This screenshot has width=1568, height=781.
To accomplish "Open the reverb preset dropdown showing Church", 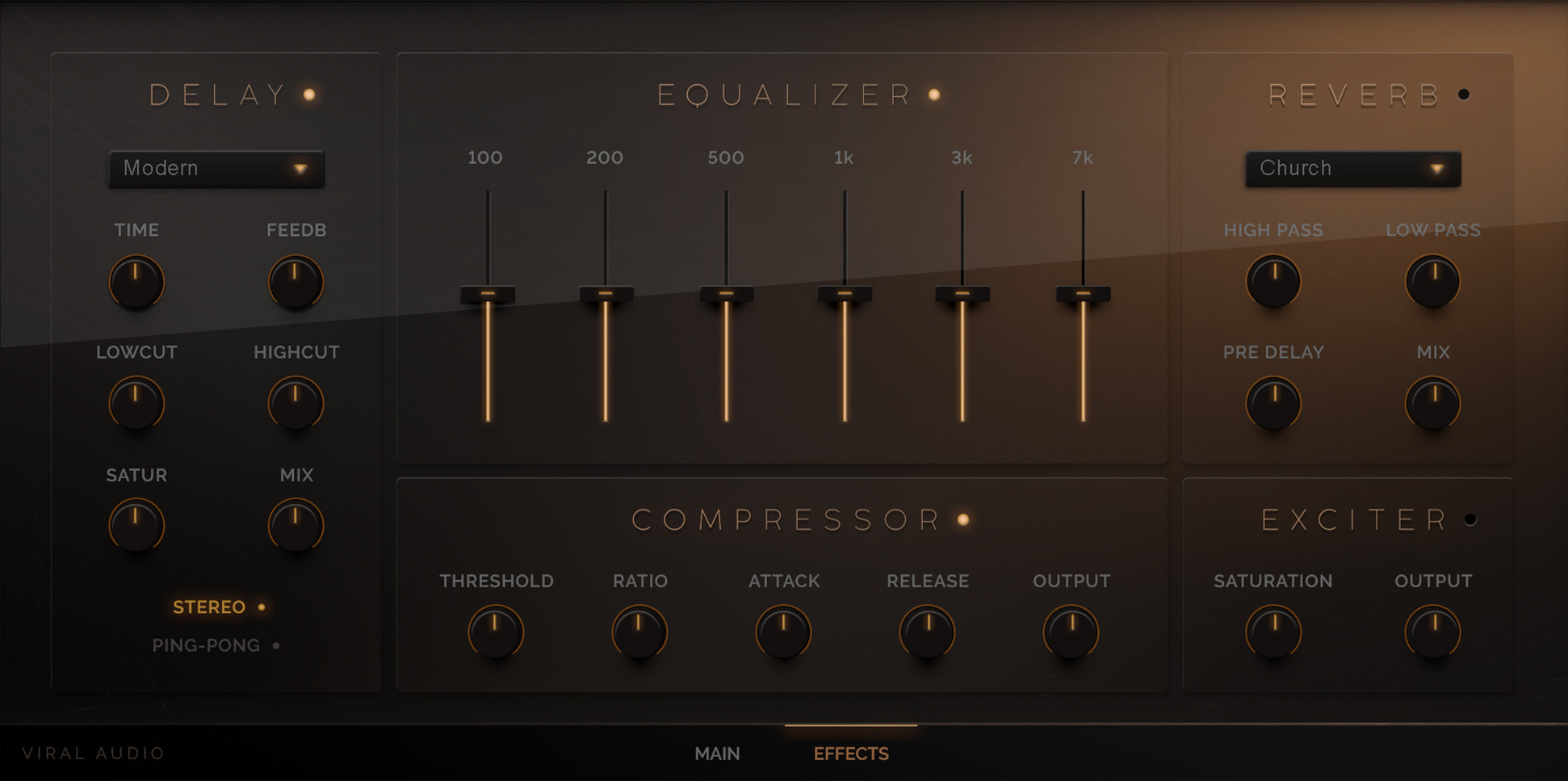I will (x=1352, y=168).
